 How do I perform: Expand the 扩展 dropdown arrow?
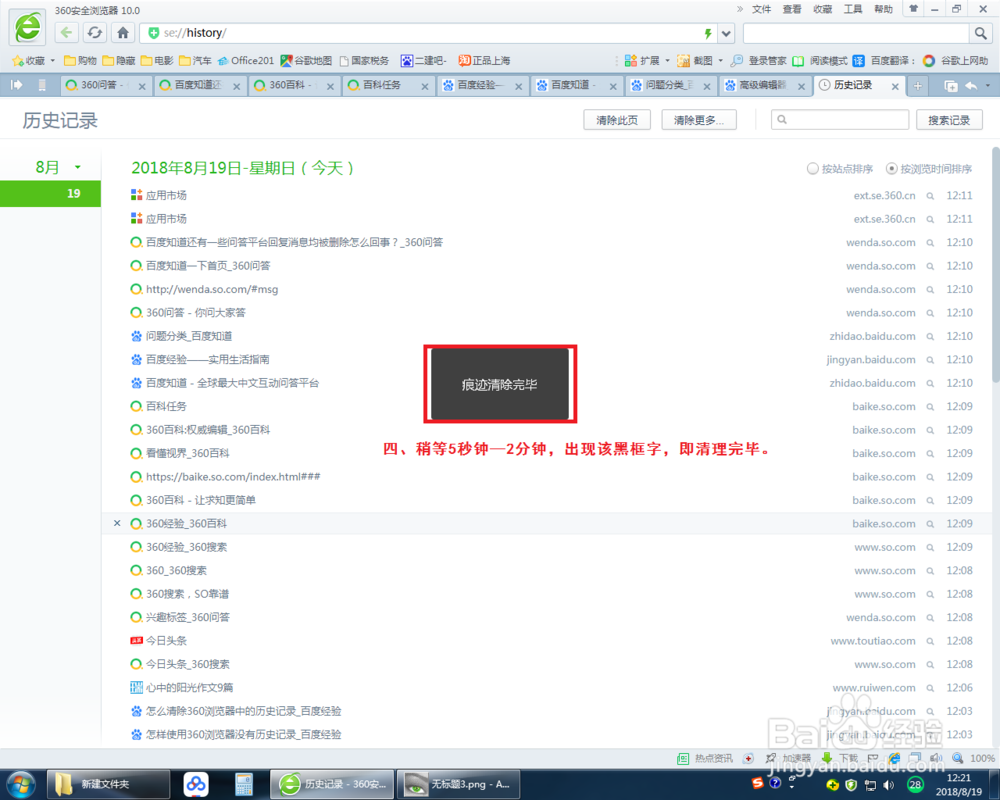click(x=667, y=61)
